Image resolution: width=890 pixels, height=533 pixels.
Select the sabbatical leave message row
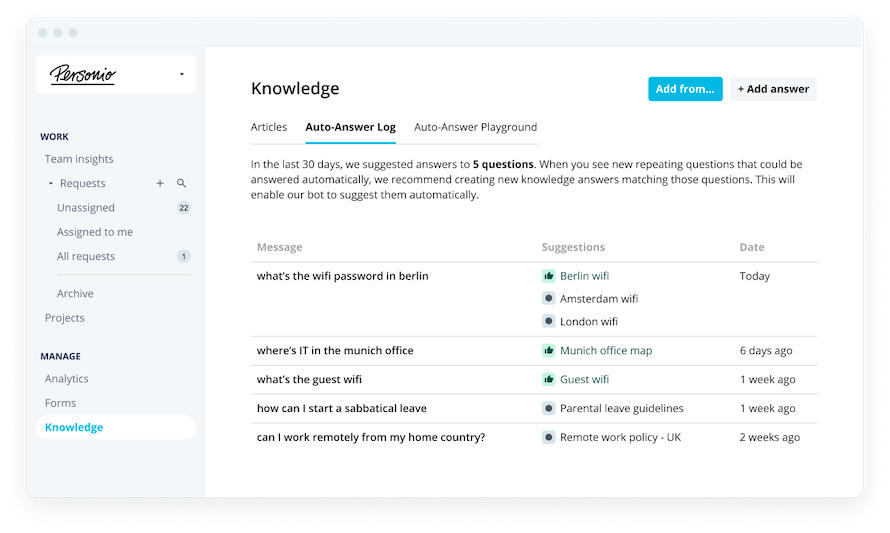(x=534, y=408)
